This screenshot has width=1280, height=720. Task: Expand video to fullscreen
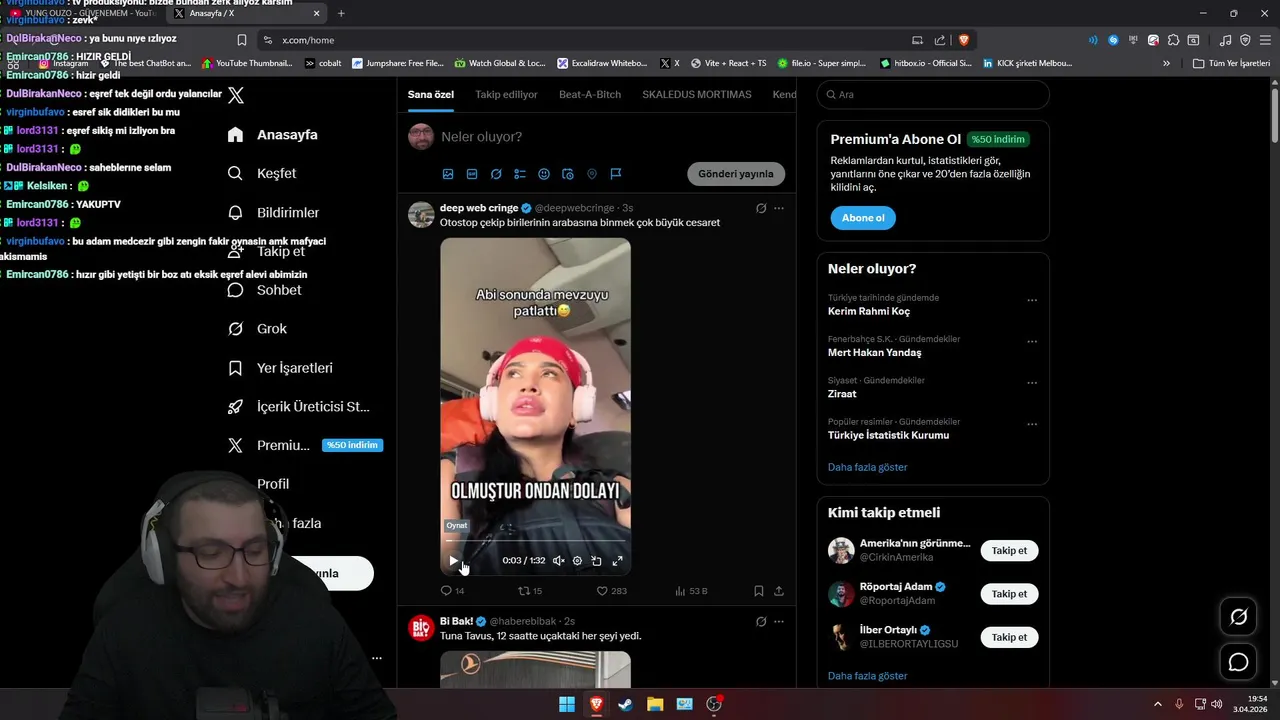617,561
